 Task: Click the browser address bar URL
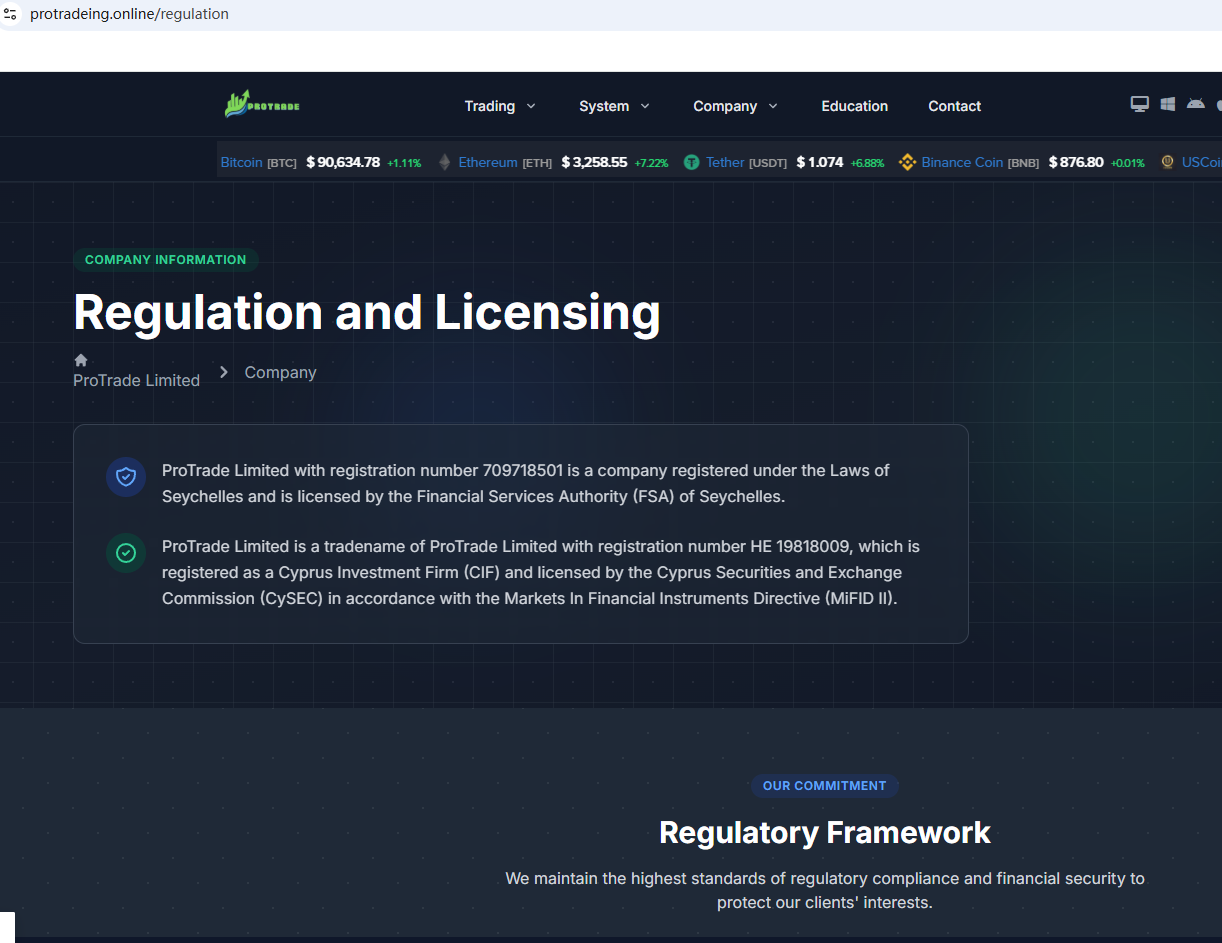click(x=129, y=14)
